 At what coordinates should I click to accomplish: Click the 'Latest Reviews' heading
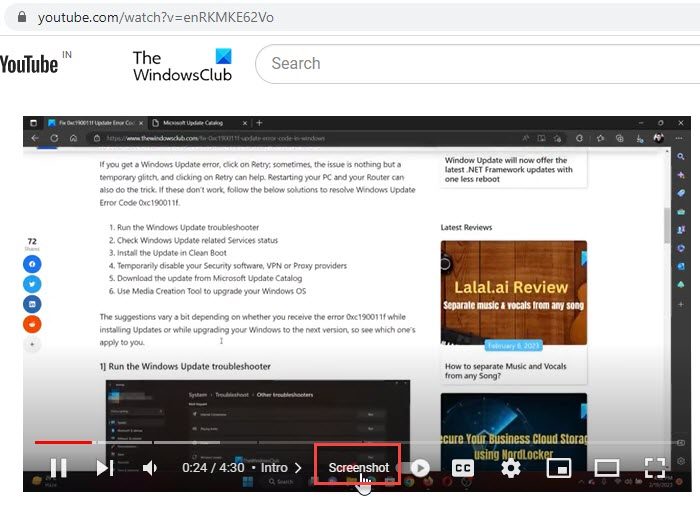466,227
